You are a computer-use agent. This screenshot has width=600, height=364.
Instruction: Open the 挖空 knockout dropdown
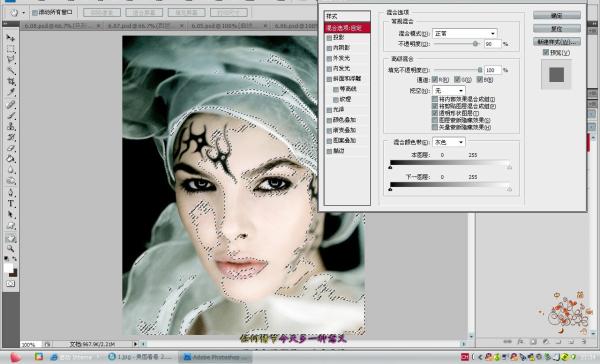pyautogui.click(x=448, y=90)
